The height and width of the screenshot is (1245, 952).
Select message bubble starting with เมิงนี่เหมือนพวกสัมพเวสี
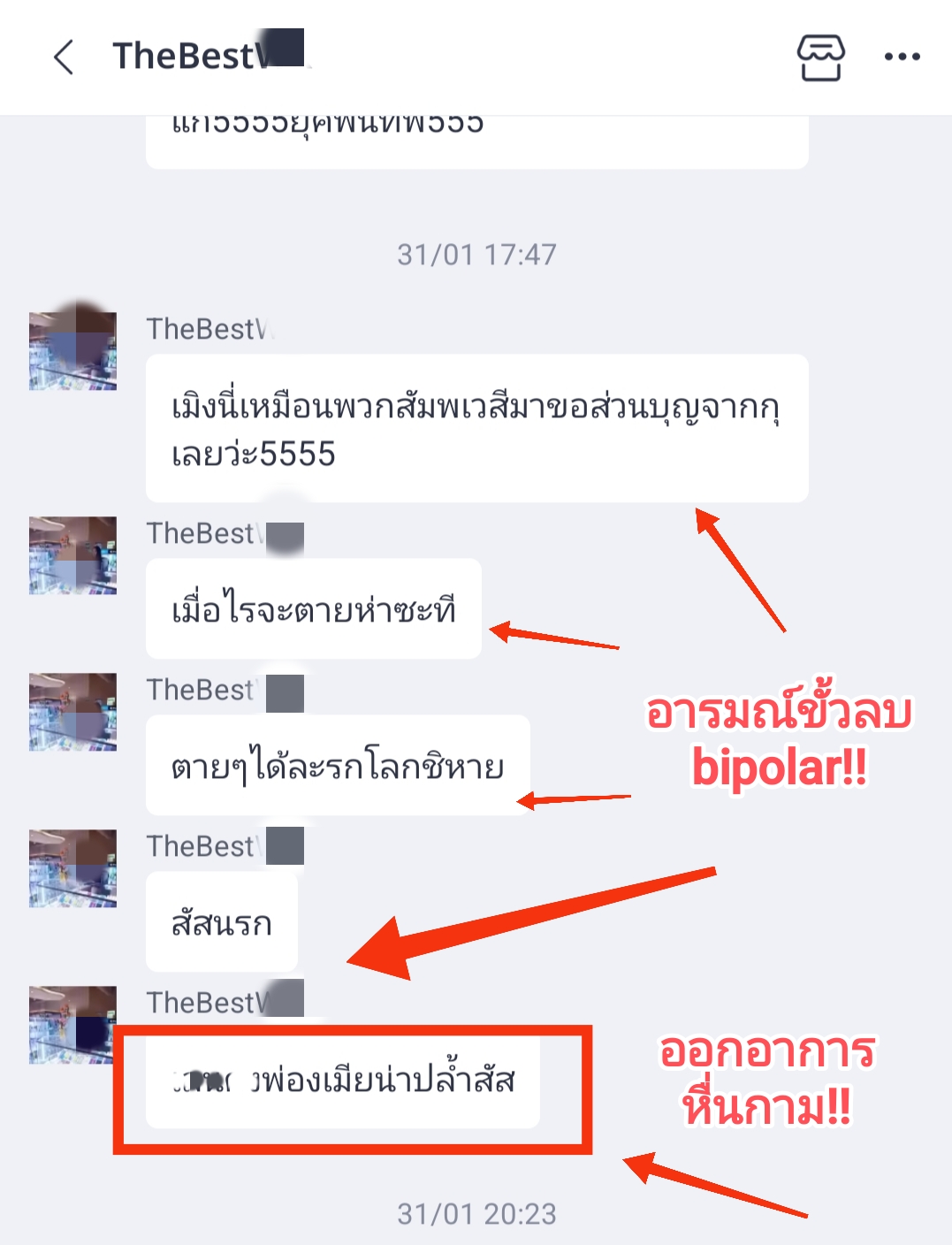477,428
